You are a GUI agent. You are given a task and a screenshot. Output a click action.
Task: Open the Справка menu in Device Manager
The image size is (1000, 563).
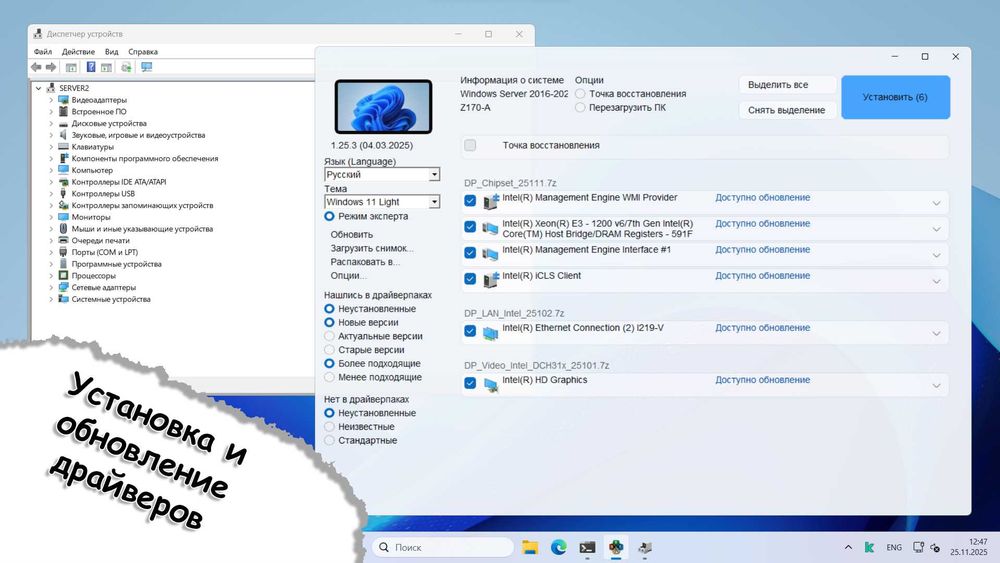click(143, 52)
